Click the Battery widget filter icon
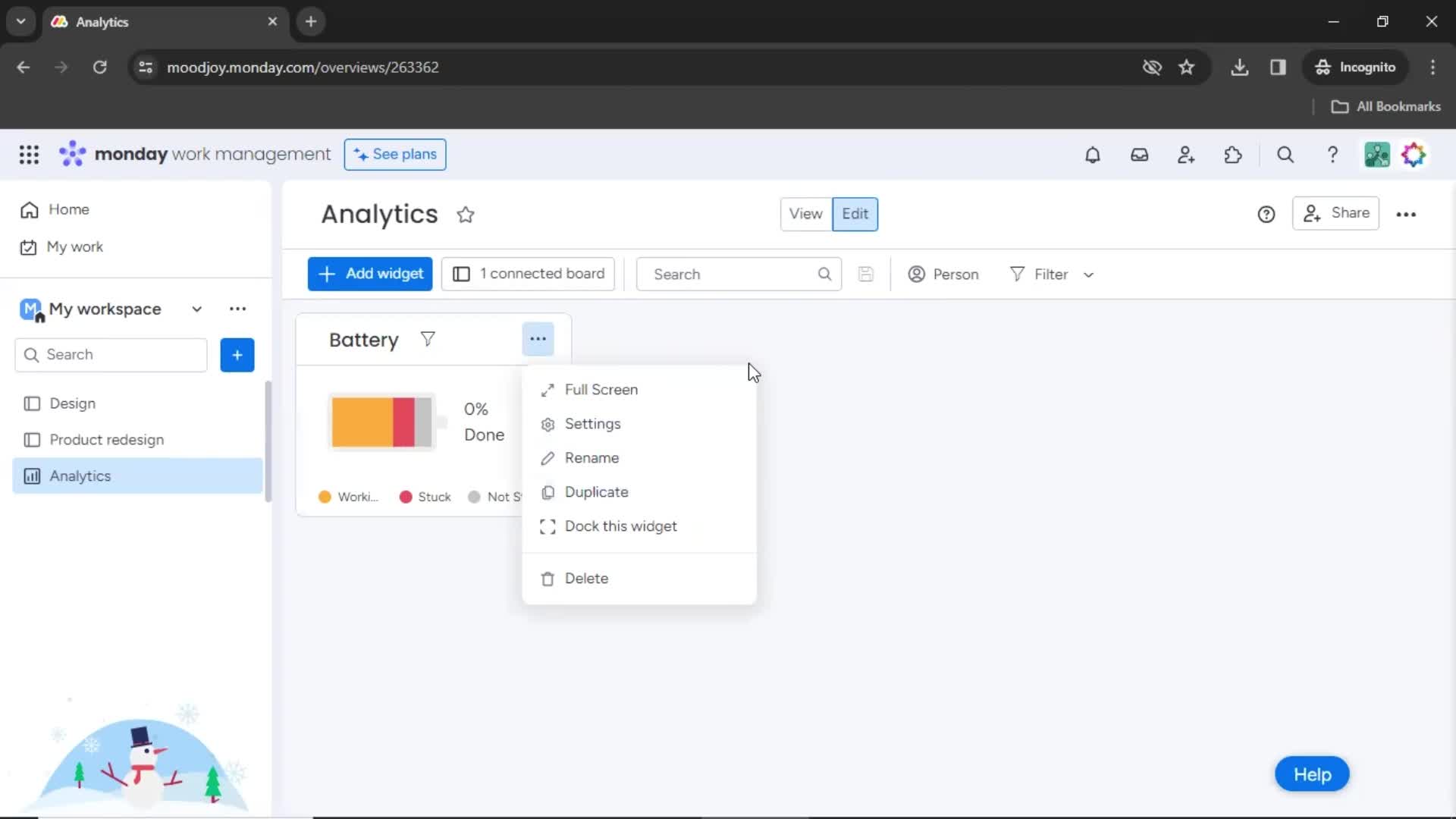The height and width of the screenshot is (819, 1456). point(427,339)
